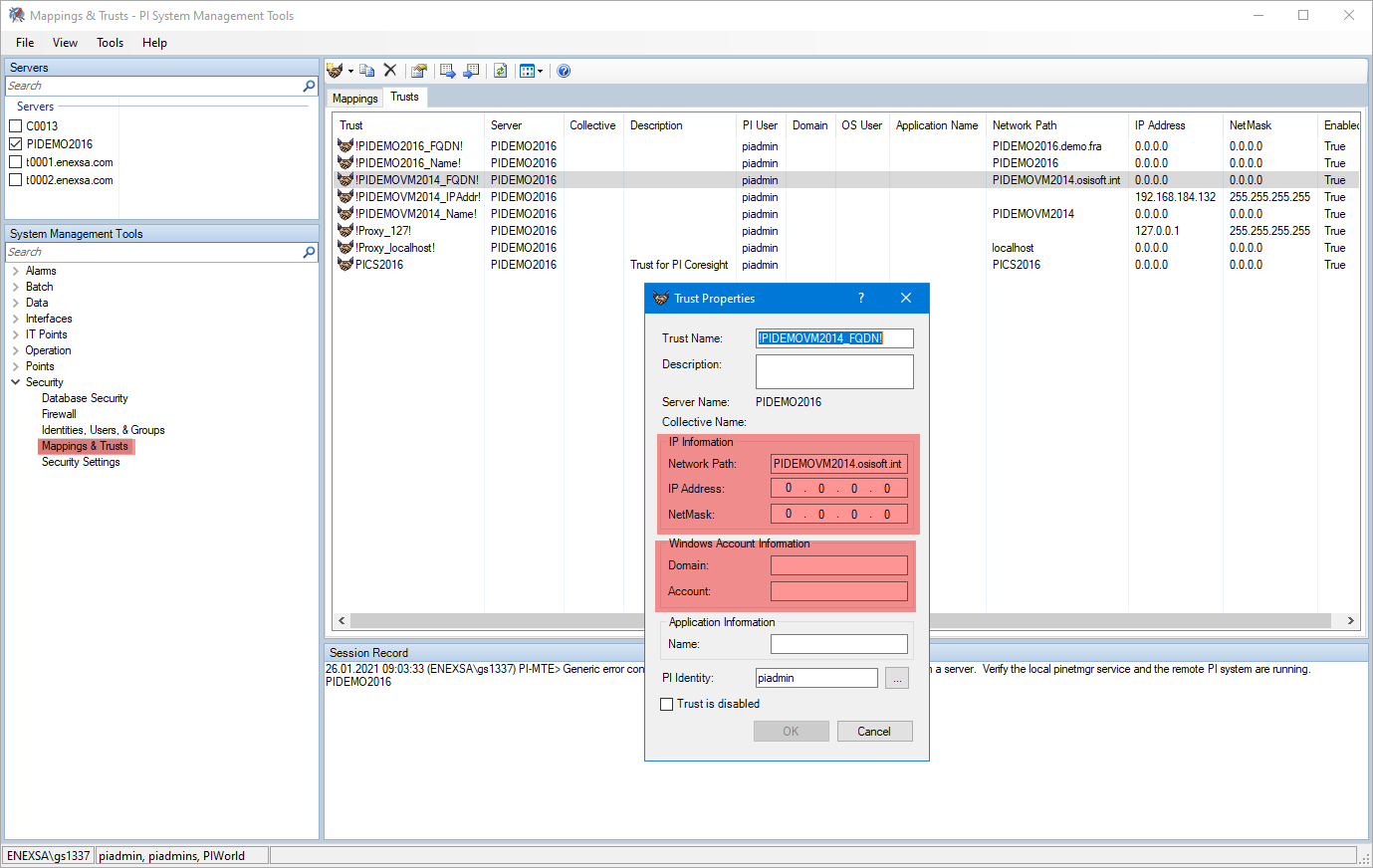Screen dimensions: 1373x868
Task: Toggle the C0013 server checkbox
Action: (15, 126)
